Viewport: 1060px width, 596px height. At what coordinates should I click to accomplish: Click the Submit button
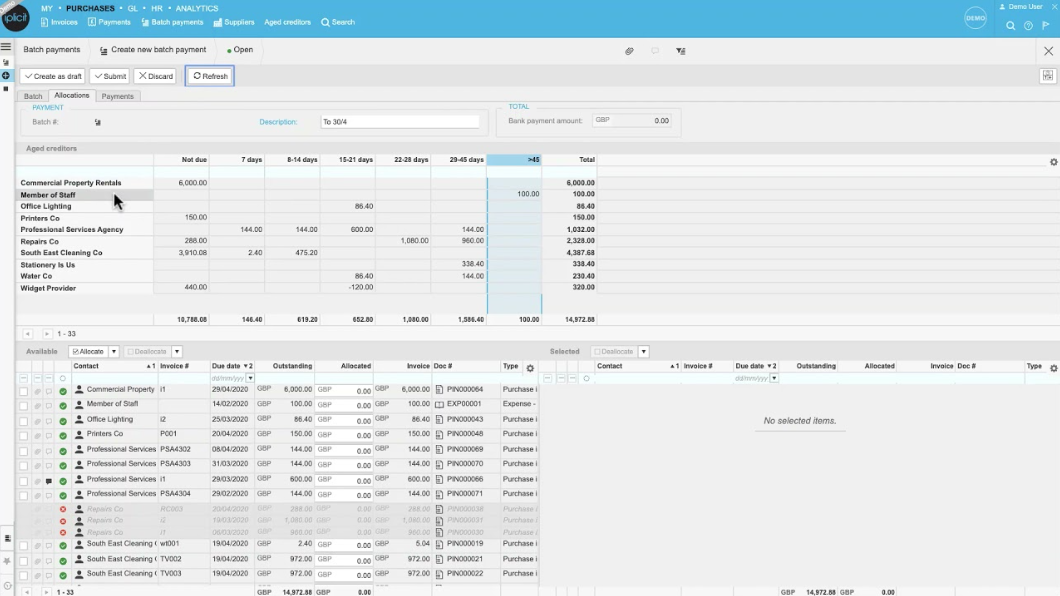point(109,74)
